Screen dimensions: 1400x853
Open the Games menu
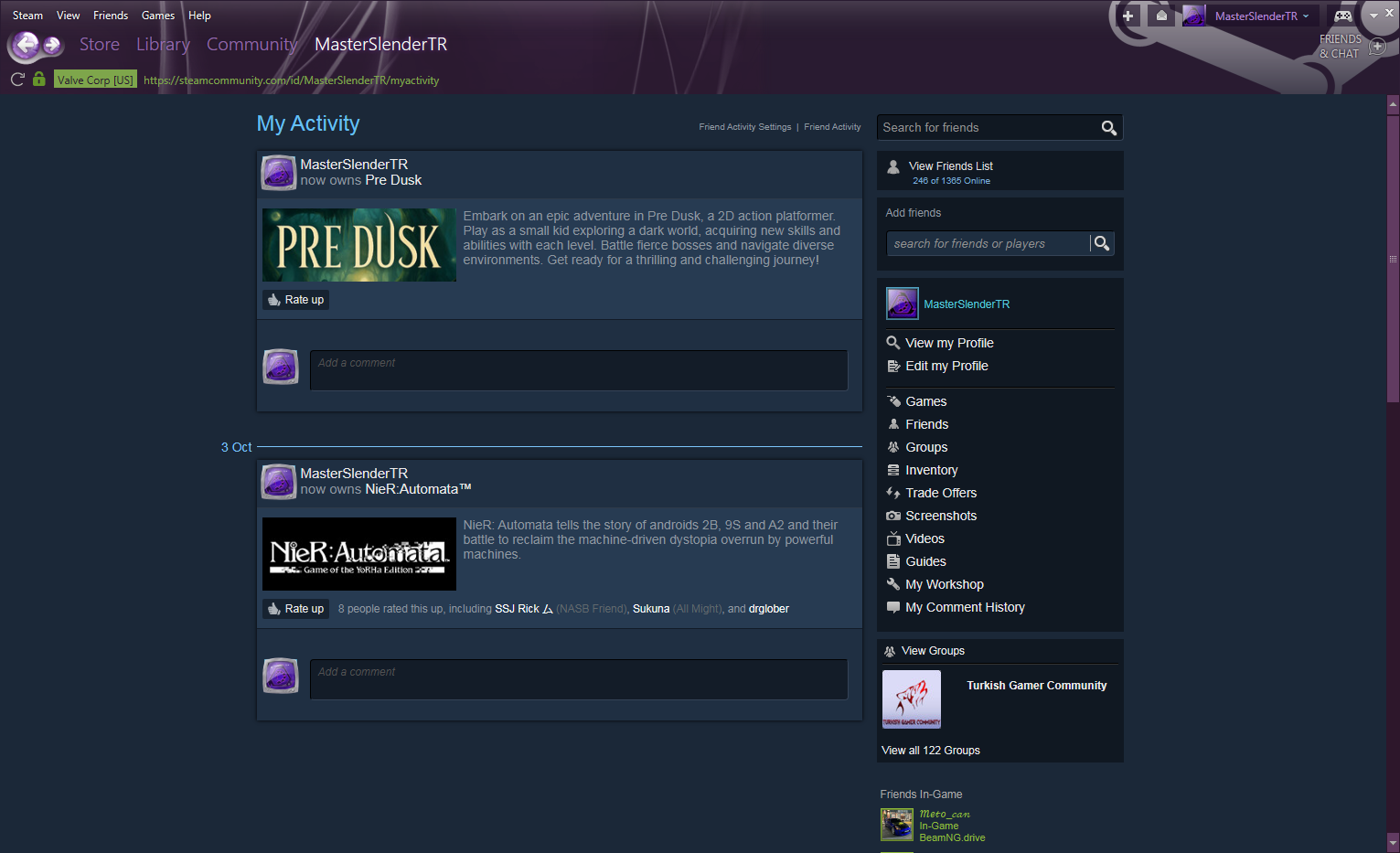158,16
